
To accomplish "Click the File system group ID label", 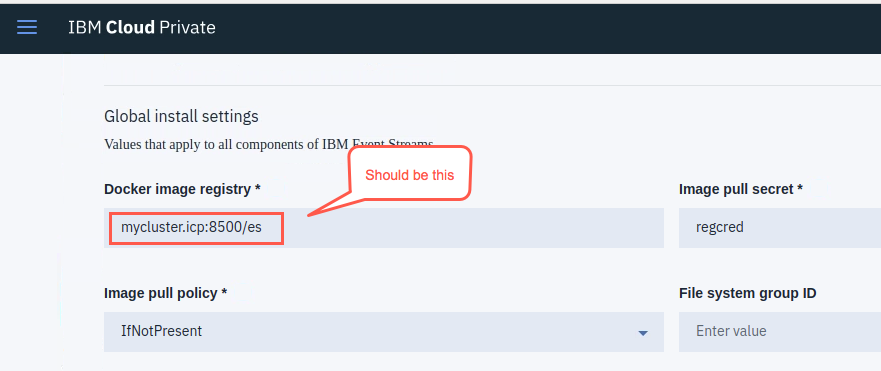I will coord(747,293).
